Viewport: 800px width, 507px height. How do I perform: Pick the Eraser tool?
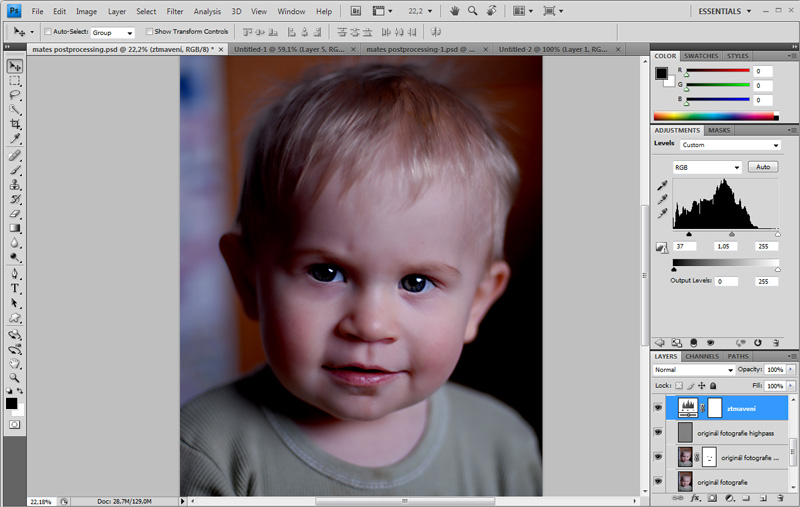pos(15,213)
